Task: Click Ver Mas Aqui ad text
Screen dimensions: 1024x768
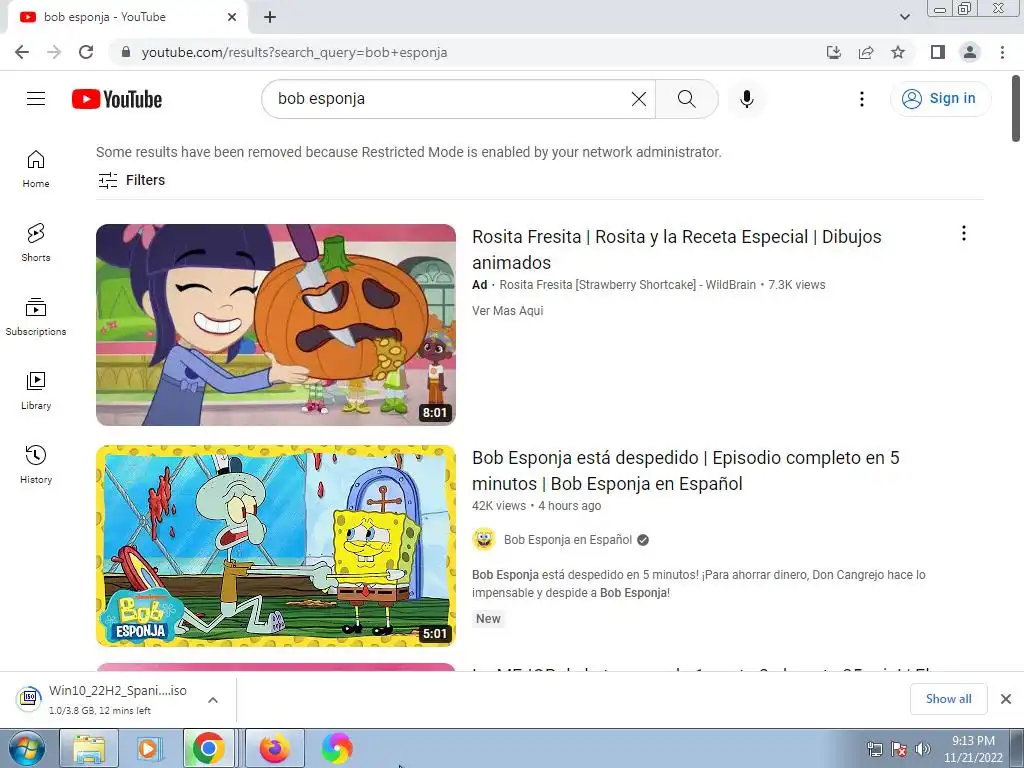Action: coord(507,311)
